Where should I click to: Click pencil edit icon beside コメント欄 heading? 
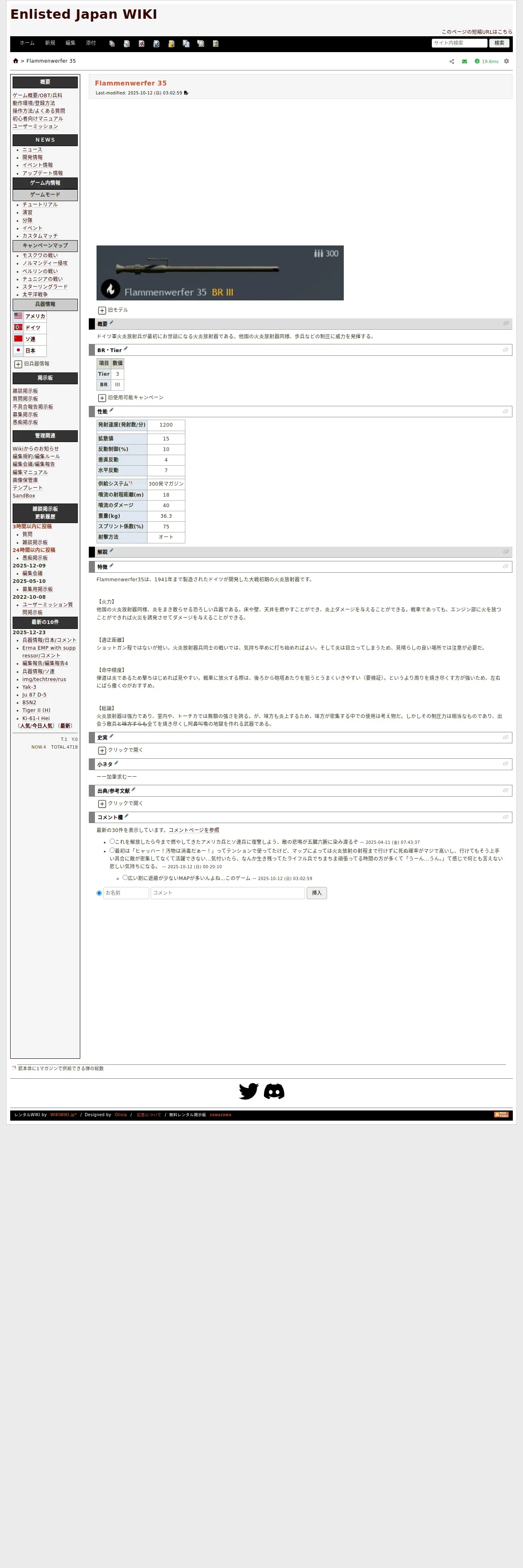tap(127, 816)
